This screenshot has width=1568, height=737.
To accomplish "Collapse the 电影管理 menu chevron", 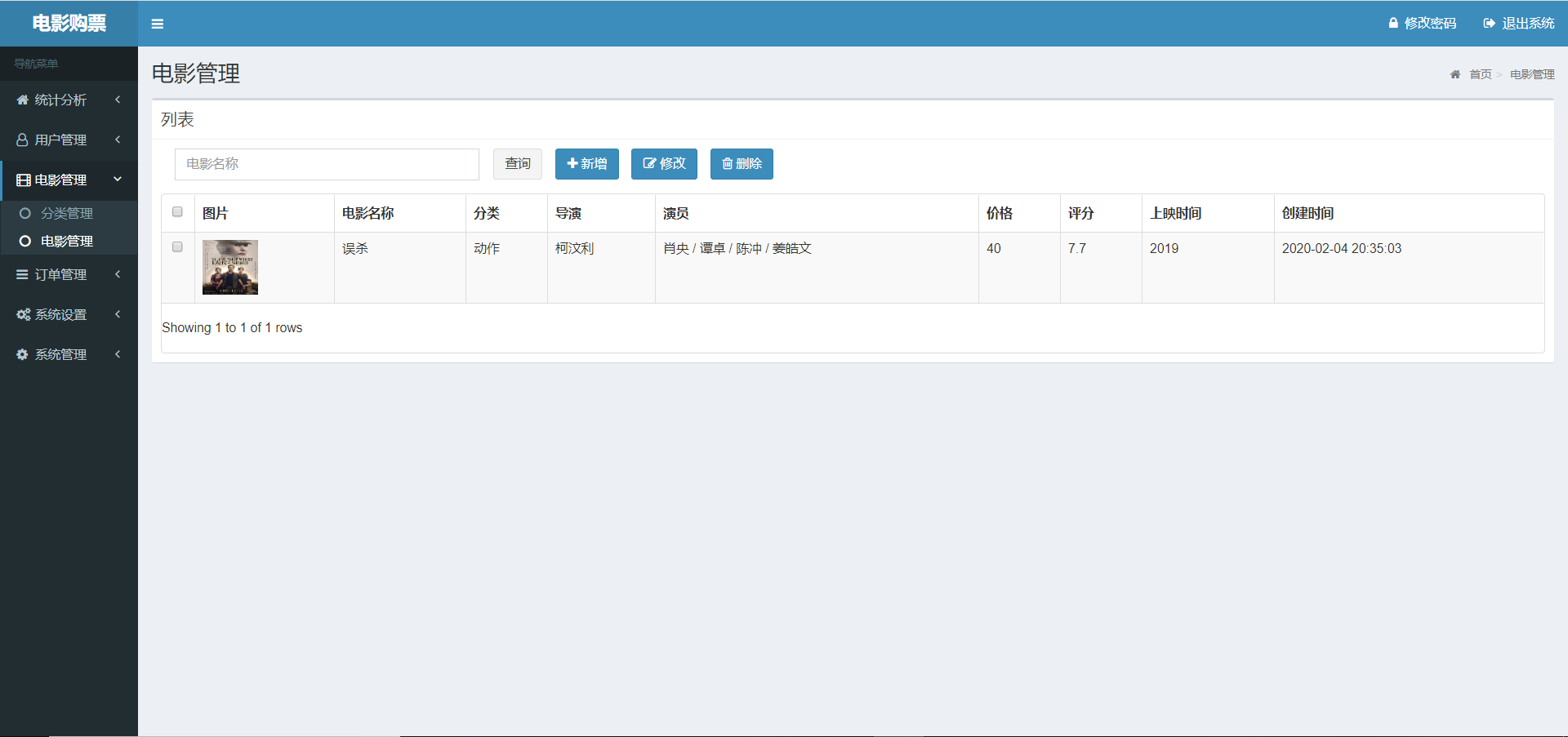I will tap(118, 179).
